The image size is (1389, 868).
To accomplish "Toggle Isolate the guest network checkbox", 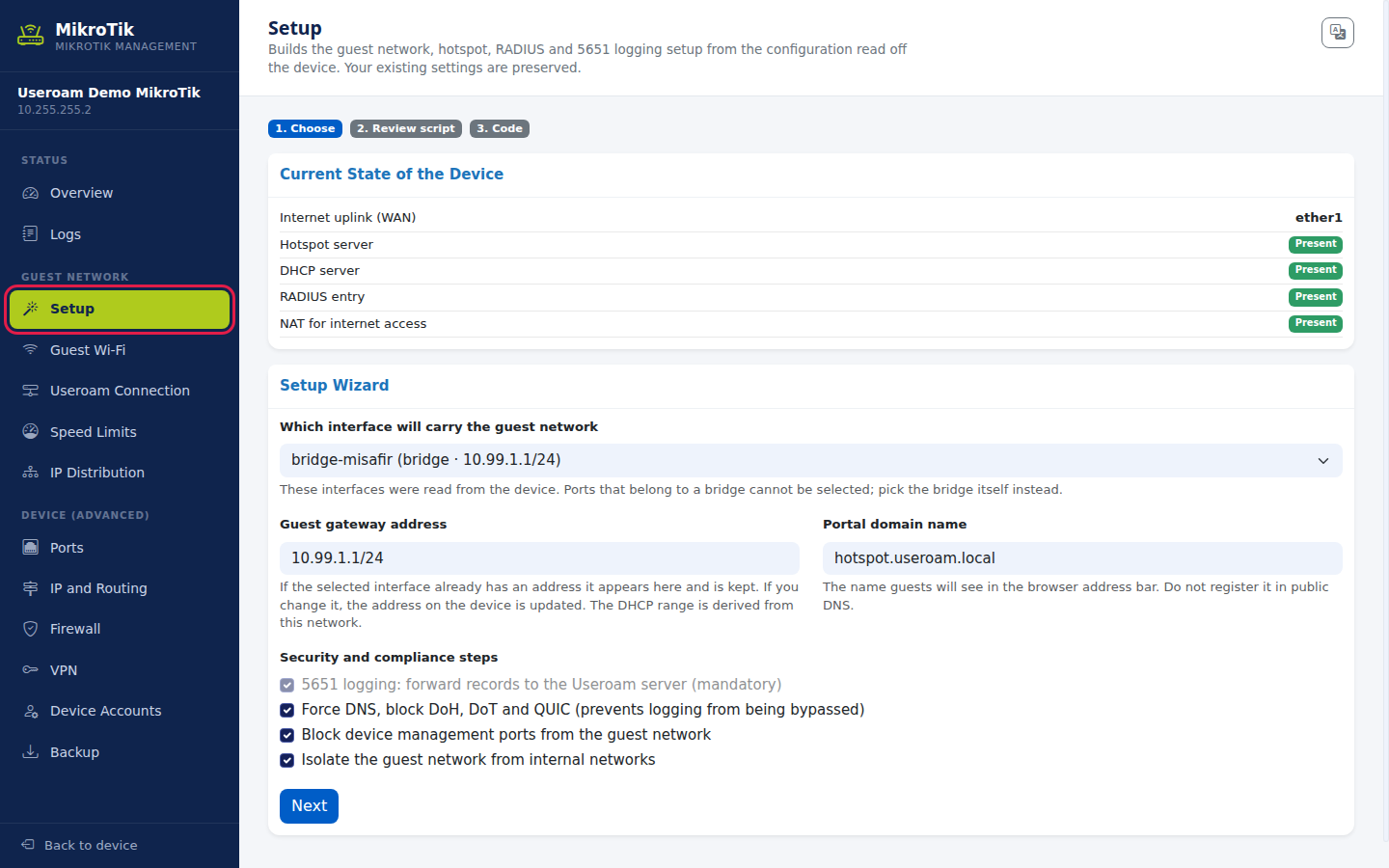I will click(287, 760).
